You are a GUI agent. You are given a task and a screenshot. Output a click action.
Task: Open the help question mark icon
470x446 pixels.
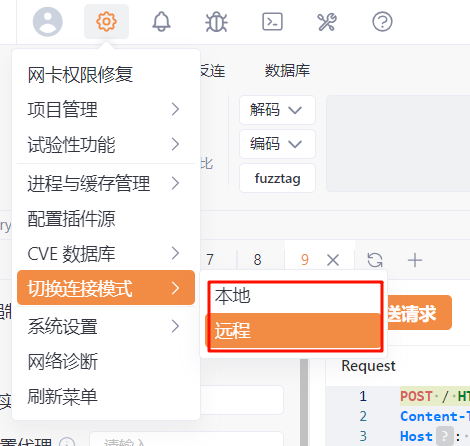(382, 22)
